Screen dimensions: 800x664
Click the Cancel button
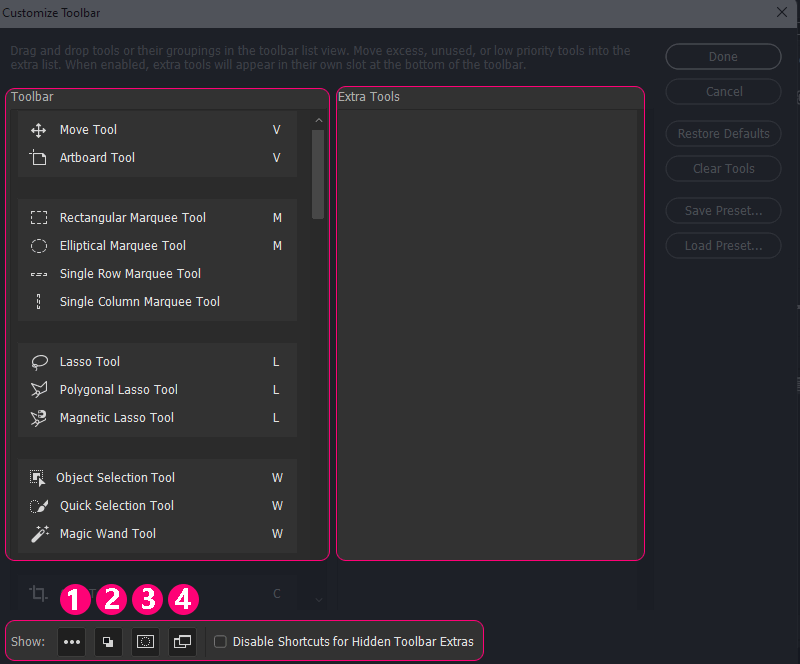(x=723, y=92)
